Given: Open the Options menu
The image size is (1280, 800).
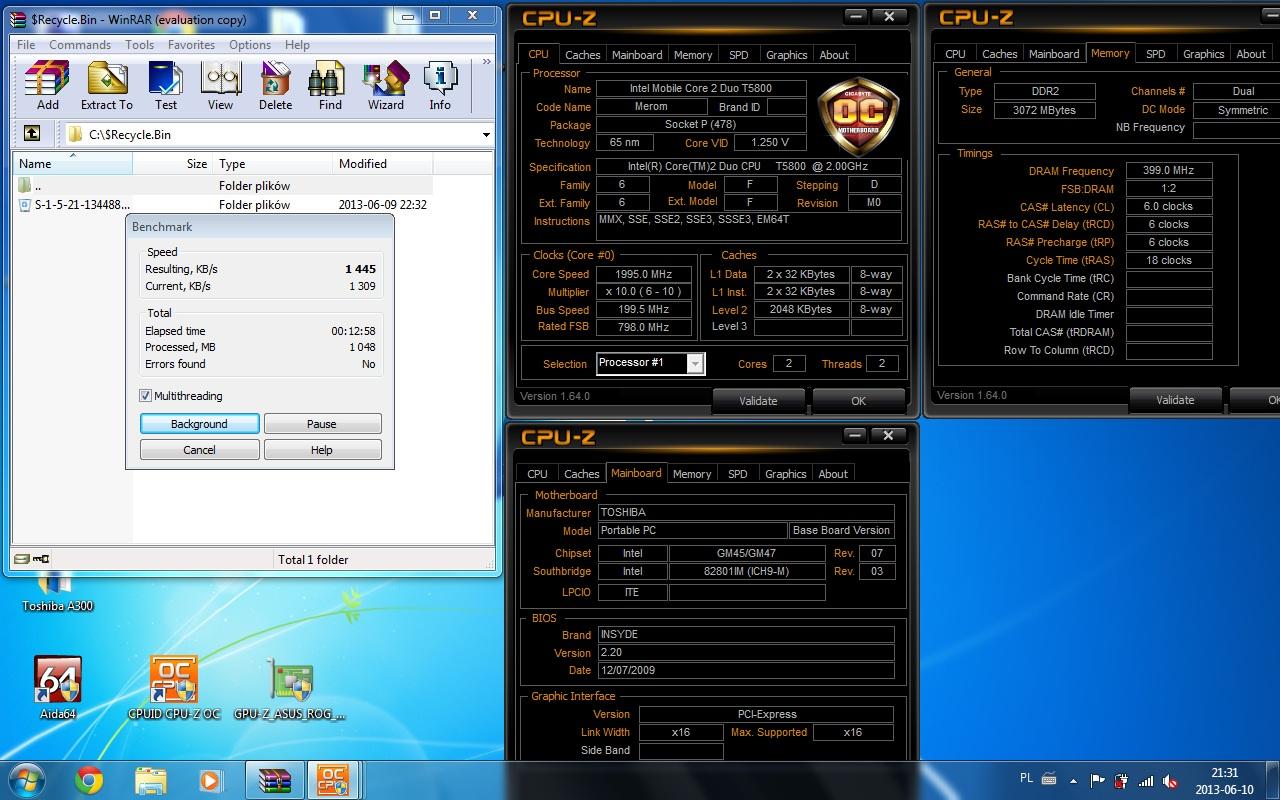Looking at the screenshot, I should pyautogui.click(x=250, y=45).
